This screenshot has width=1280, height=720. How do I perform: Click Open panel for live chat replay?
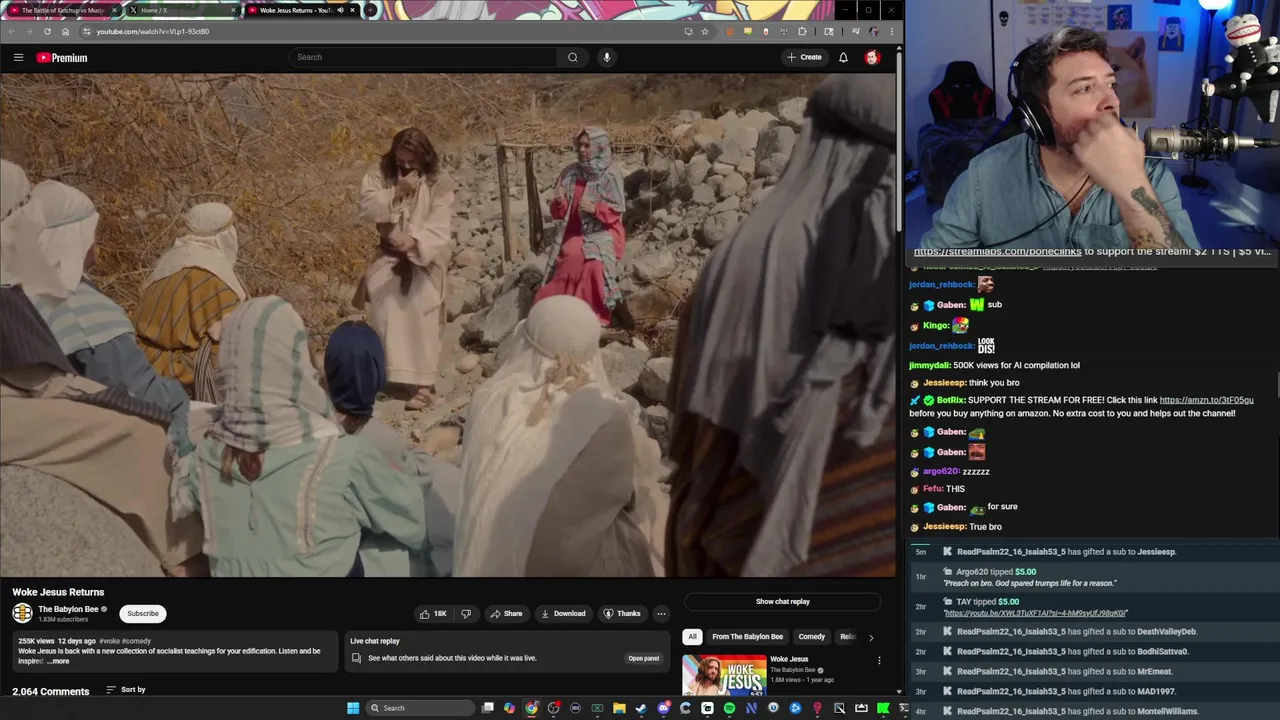pyautogui.click(x=644, y=658)
